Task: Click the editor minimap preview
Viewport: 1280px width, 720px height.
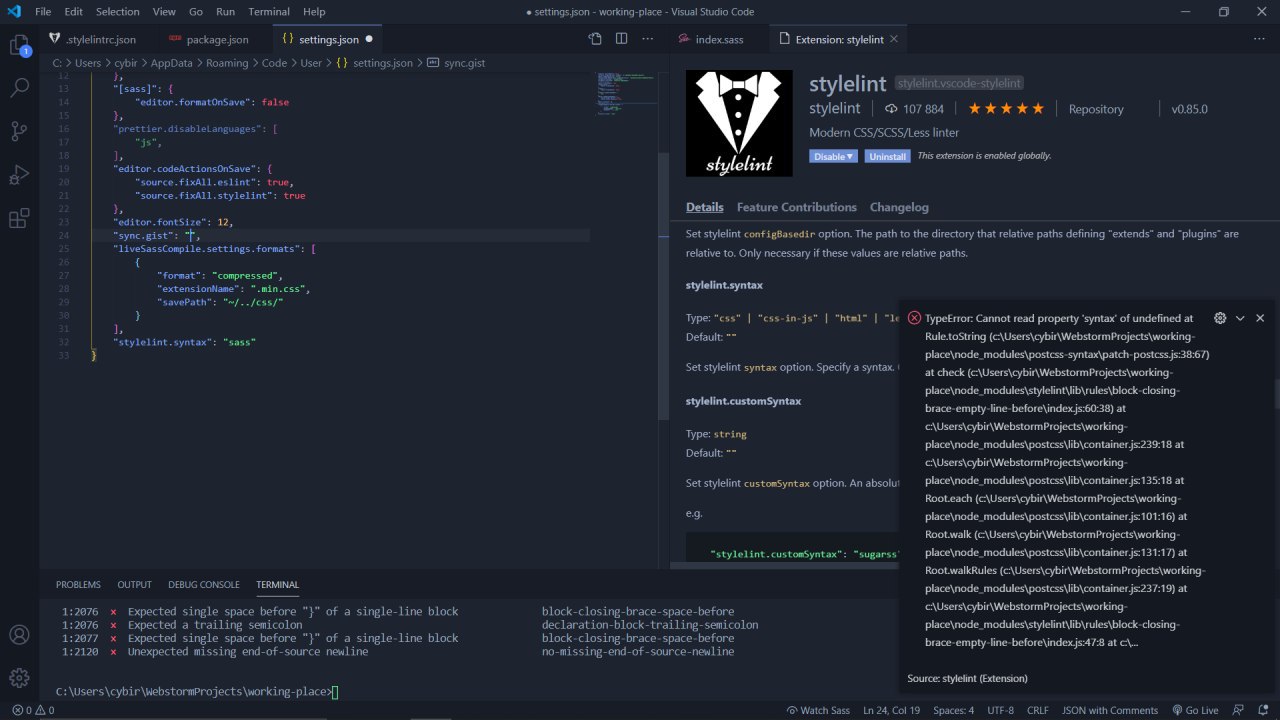Action: [x=625, y=93]
